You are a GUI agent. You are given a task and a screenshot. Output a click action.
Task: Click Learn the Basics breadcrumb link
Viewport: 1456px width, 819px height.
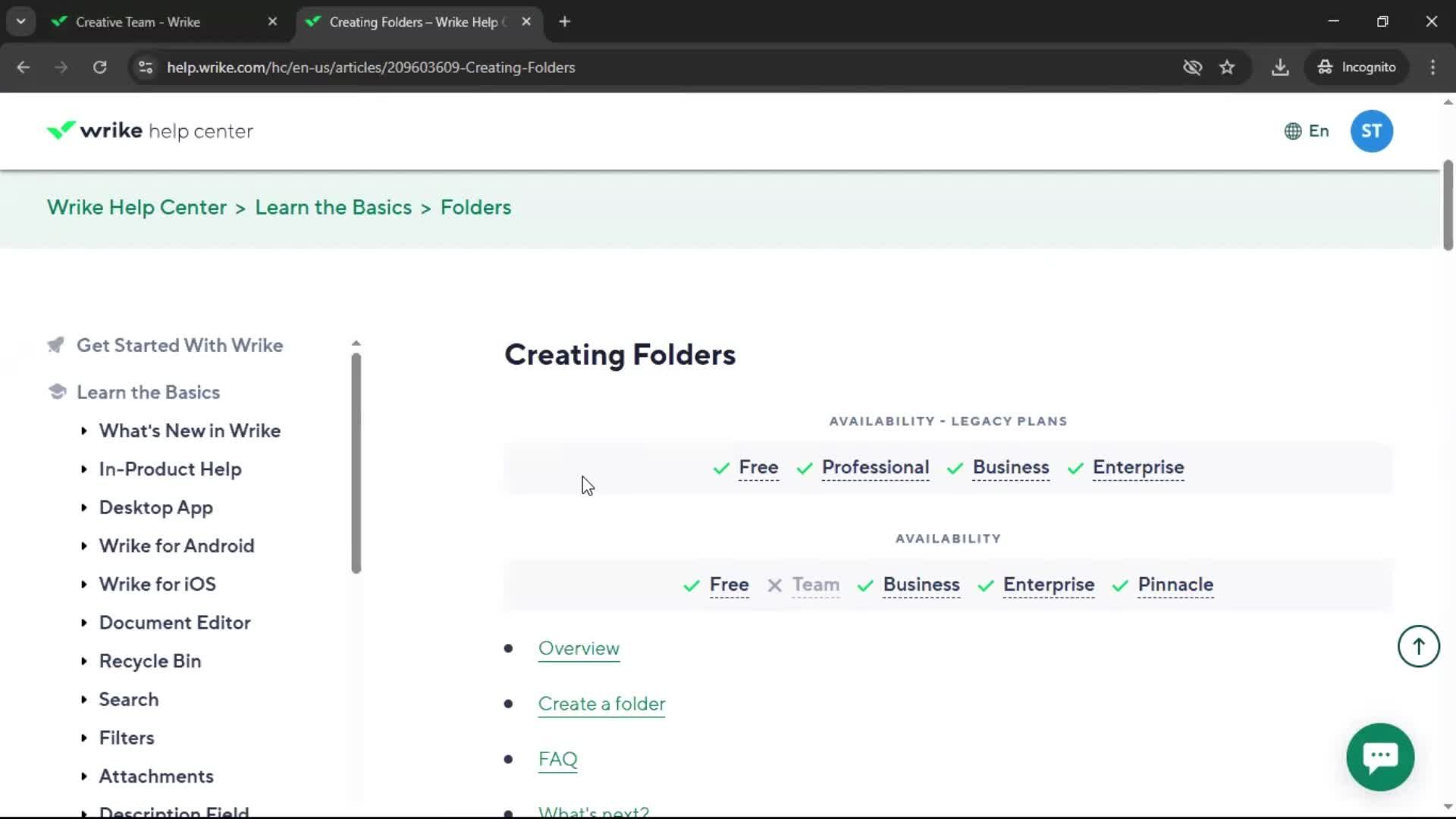point(333,207)
